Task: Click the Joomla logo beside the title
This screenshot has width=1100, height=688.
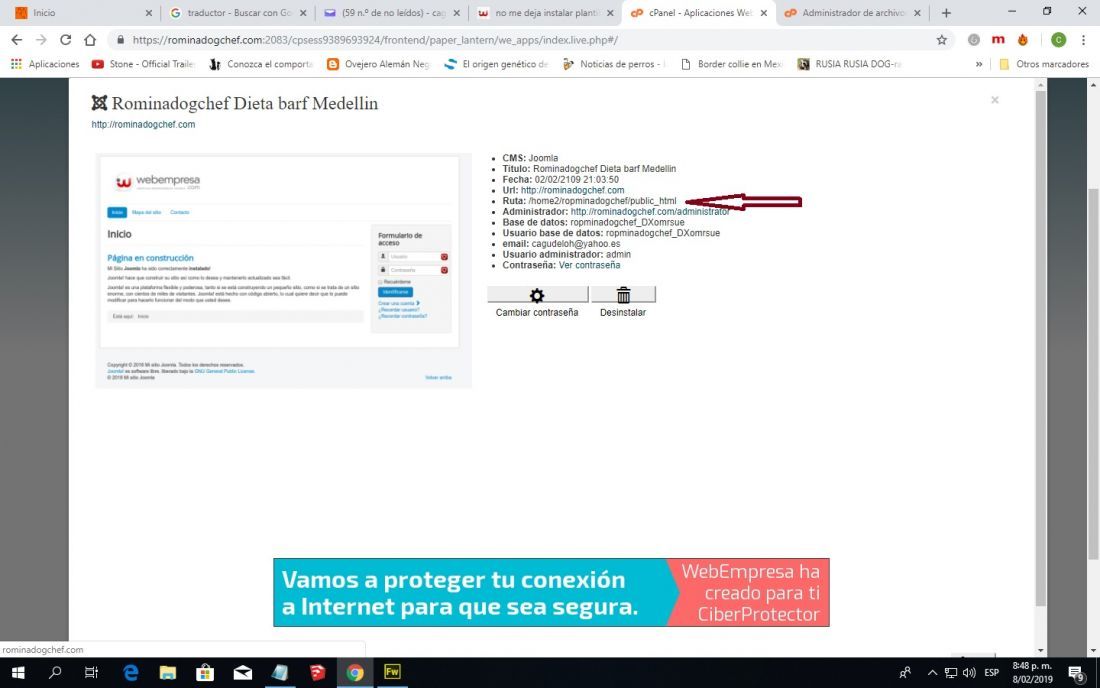Action: click(x=100, y=103)
